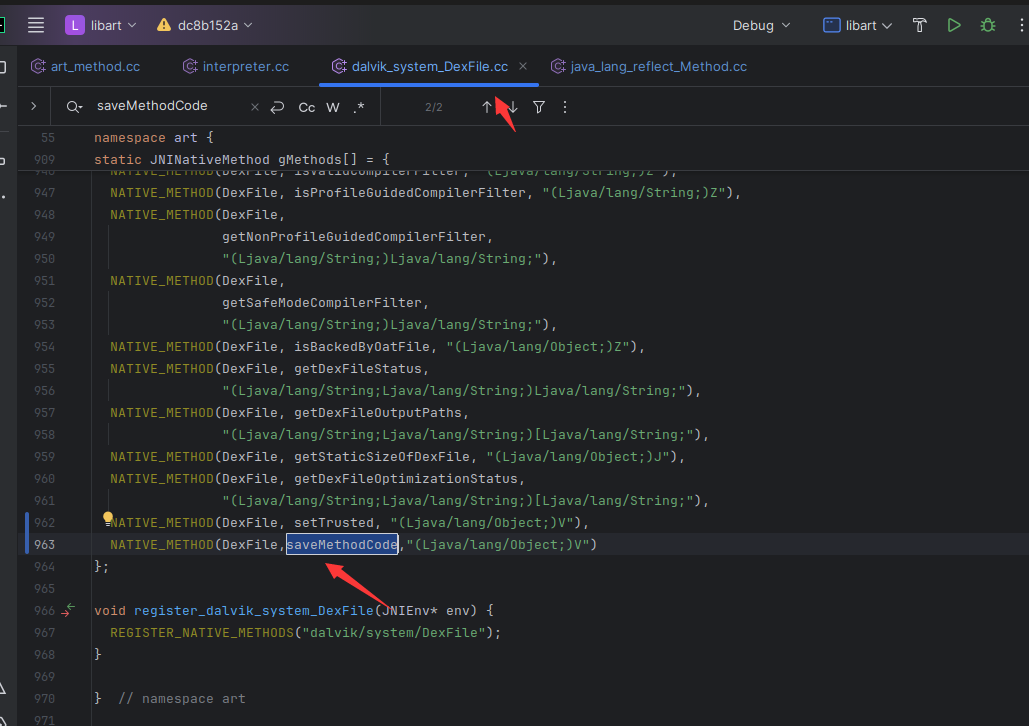Jump to previous search occurrence
Image resolution: width=1029 pixels, height=726 pixels.
487,107
